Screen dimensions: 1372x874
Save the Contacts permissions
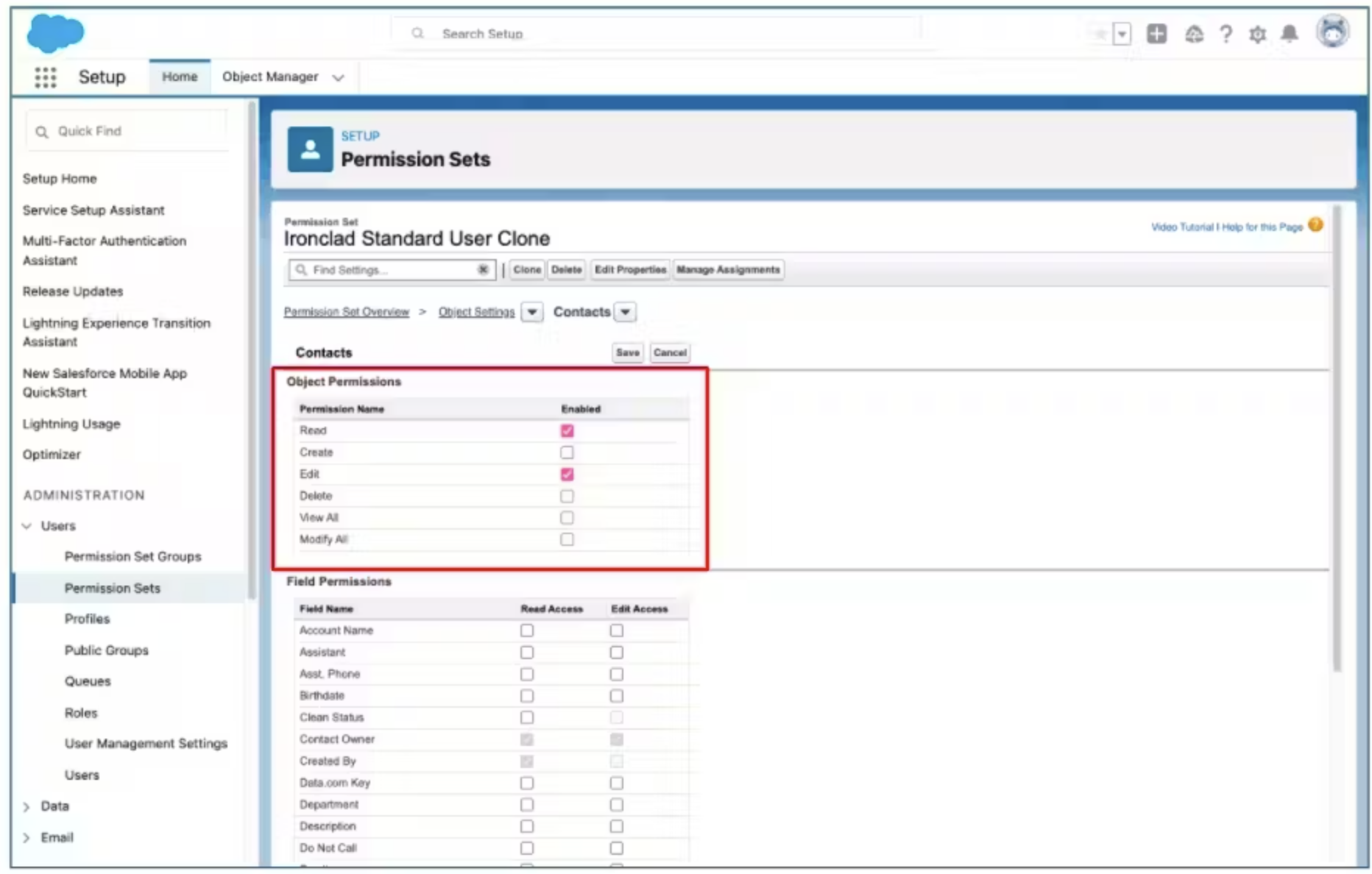coord(627,353)
